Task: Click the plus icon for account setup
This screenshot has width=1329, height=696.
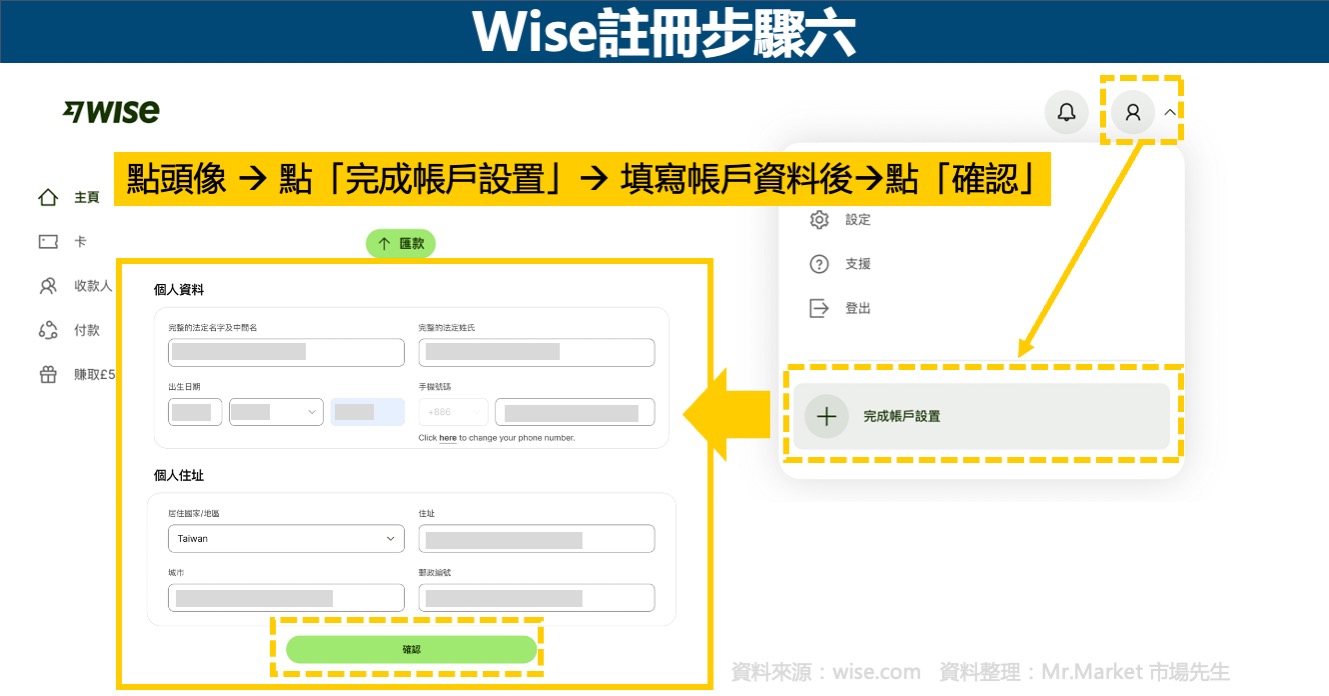Action: [x=826, y=416]
